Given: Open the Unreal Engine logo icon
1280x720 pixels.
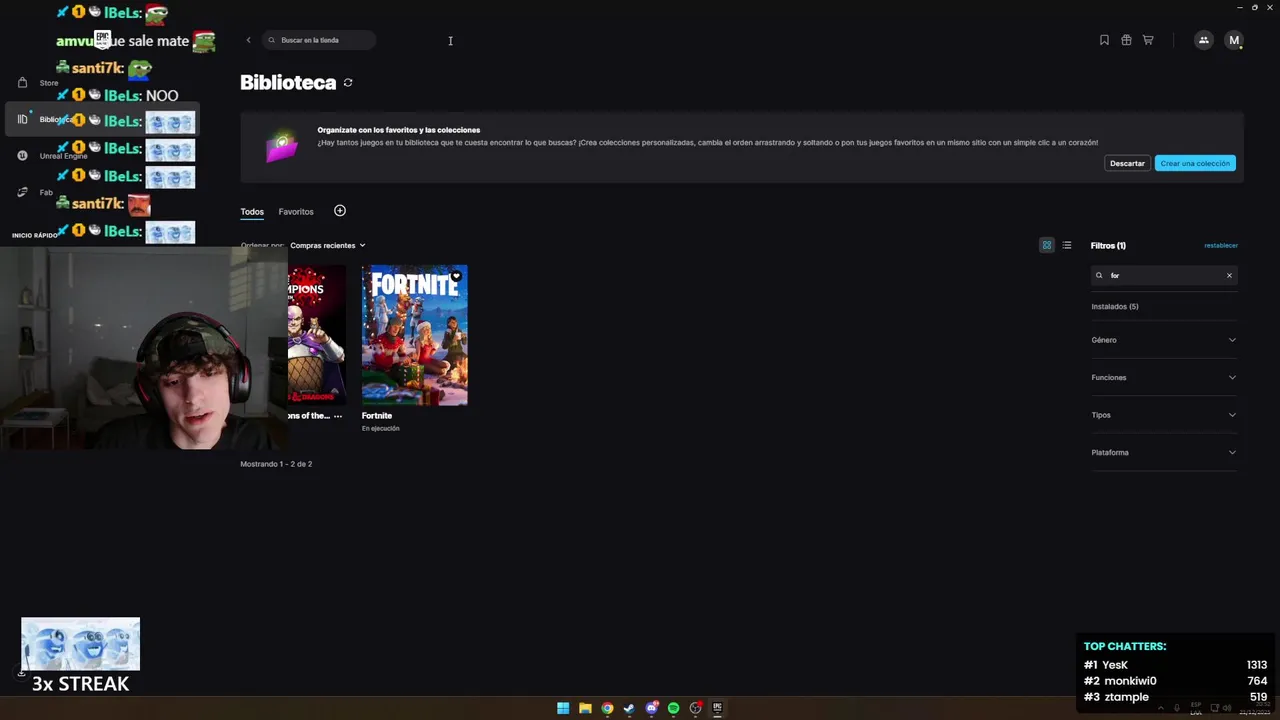Looking at the screenshot, I should point(22,156).
